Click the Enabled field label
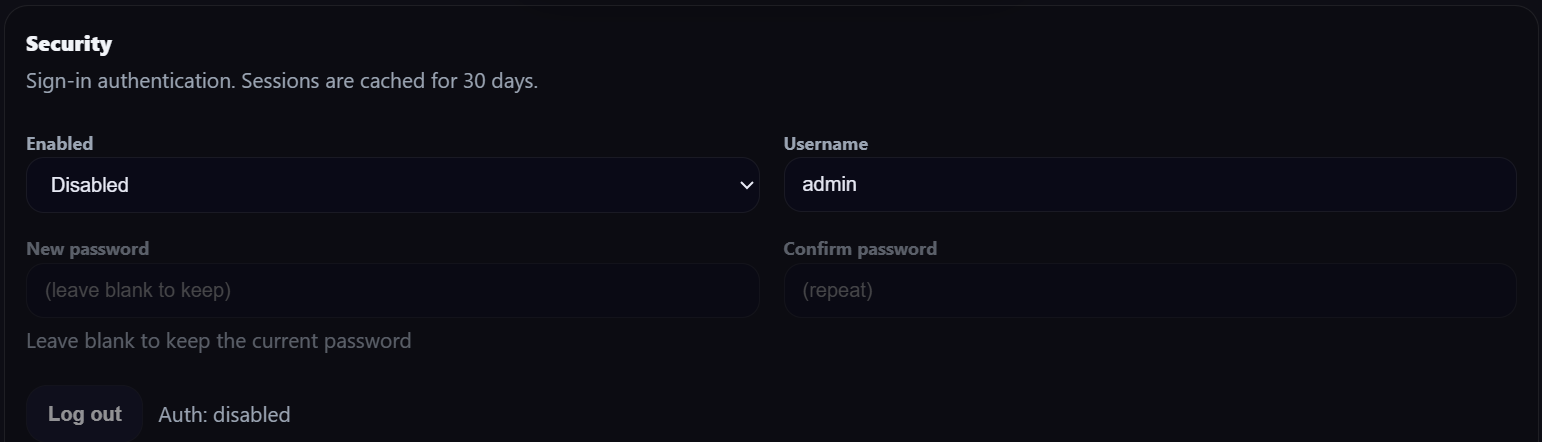 [x=60, y=144]
